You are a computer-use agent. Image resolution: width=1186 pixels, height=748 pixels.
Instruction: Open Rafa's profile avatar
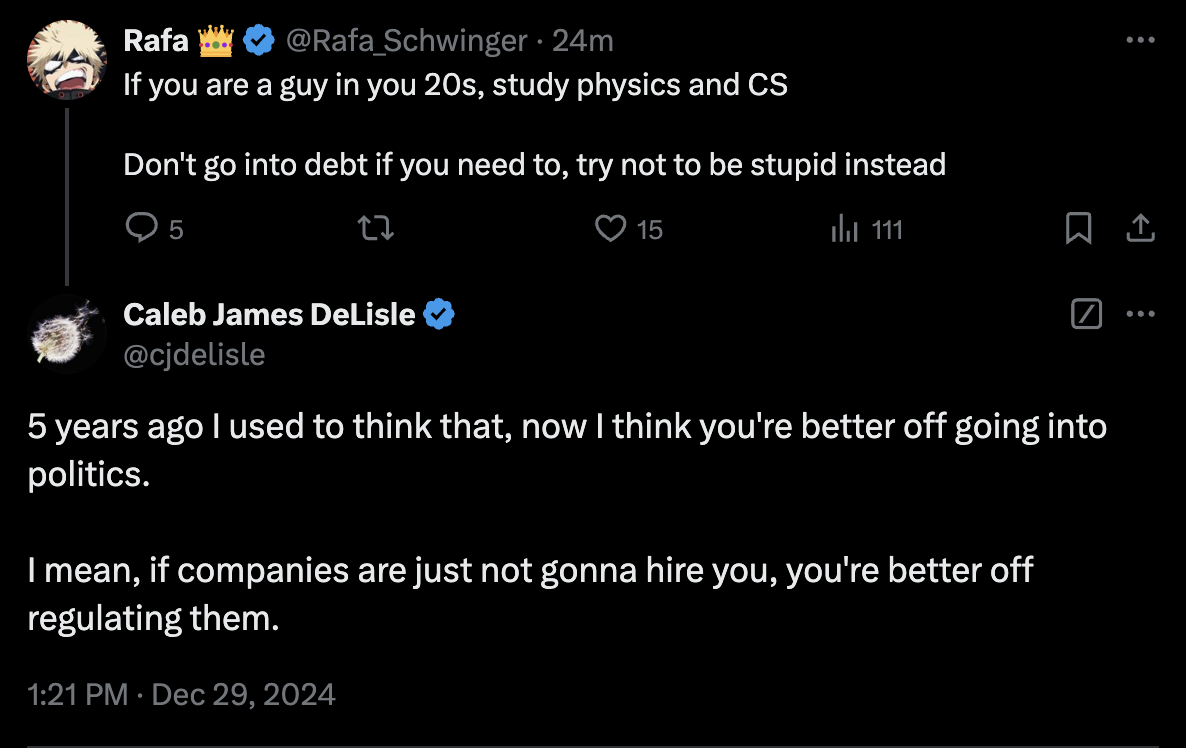coord(67,61)
